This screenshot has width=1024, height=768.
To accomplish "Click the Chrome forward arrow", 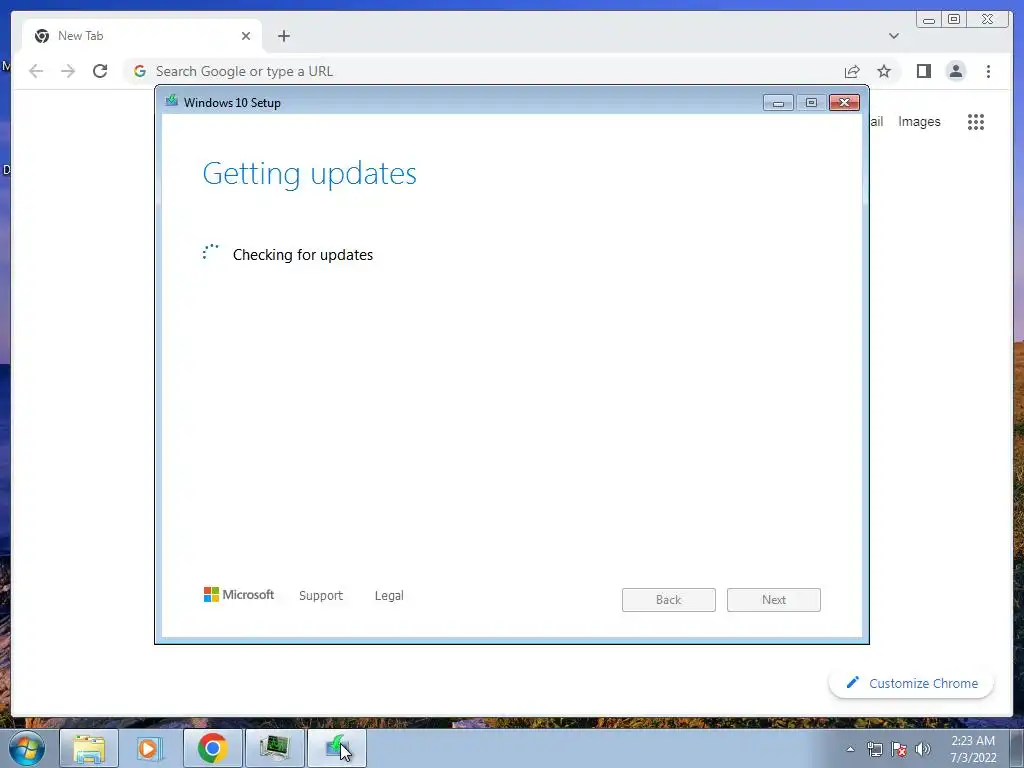I will coord(68,71).
